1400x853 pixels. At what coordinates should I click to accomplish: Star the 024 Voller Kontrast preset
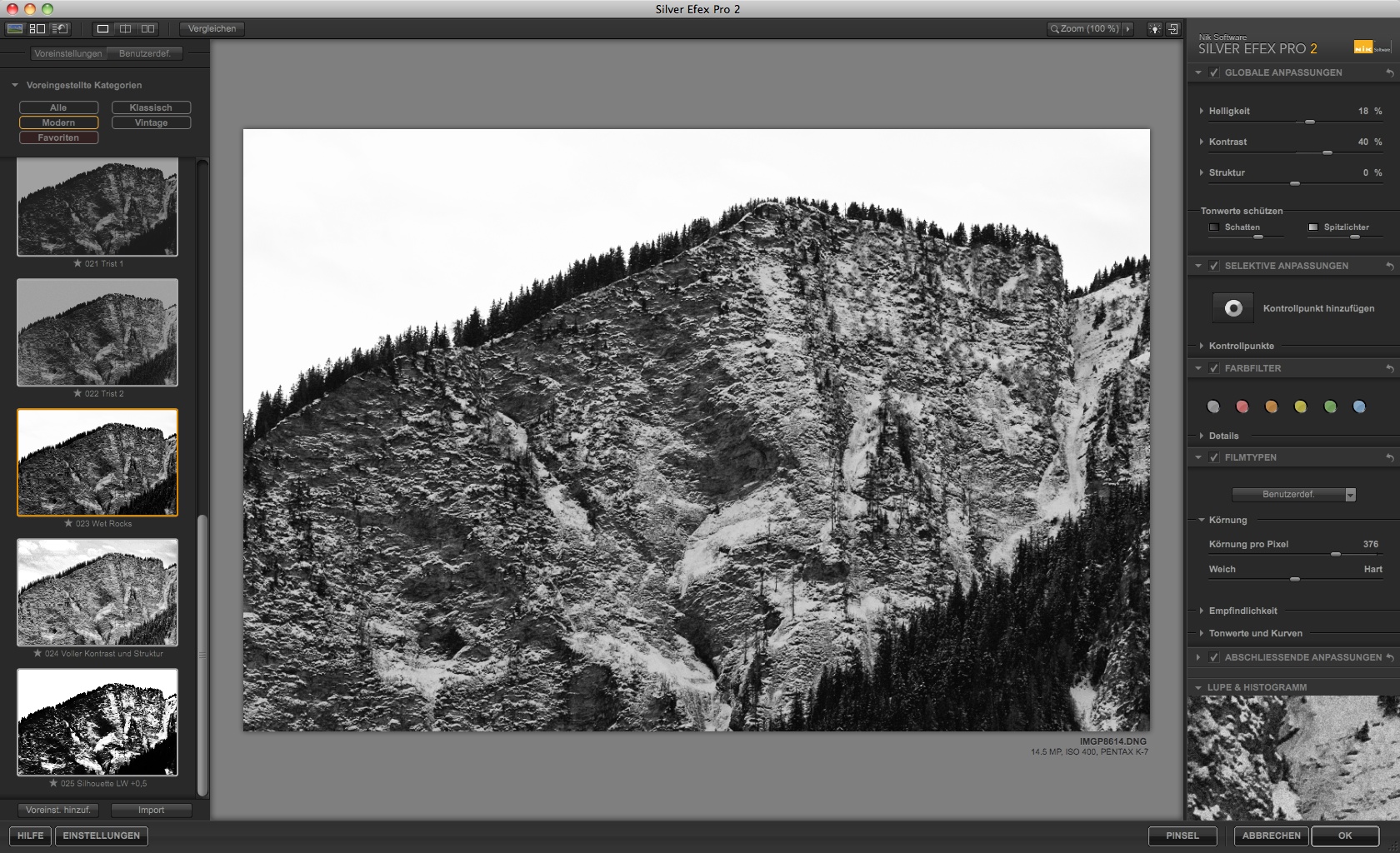[x=37, y=653]
